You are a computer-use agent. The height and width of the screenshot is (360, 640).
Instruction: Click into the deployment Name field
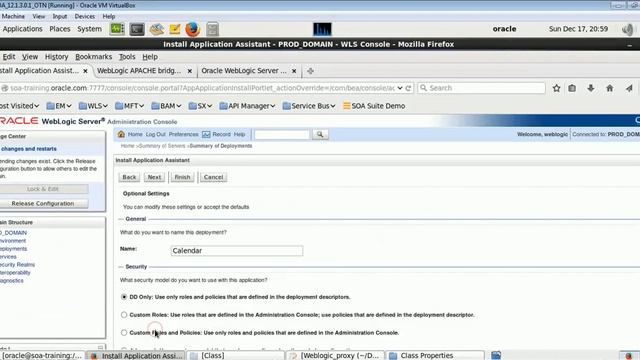pyautogui.click(x=237, y=251)
